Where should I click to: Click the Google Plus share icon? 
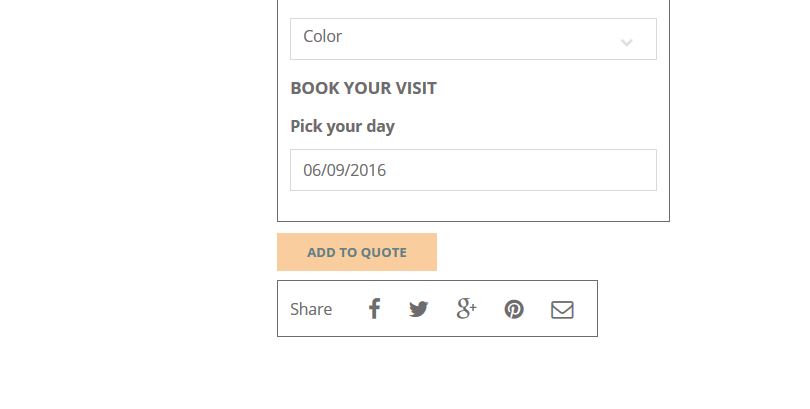pyautogui.click(x=466, y=309)
